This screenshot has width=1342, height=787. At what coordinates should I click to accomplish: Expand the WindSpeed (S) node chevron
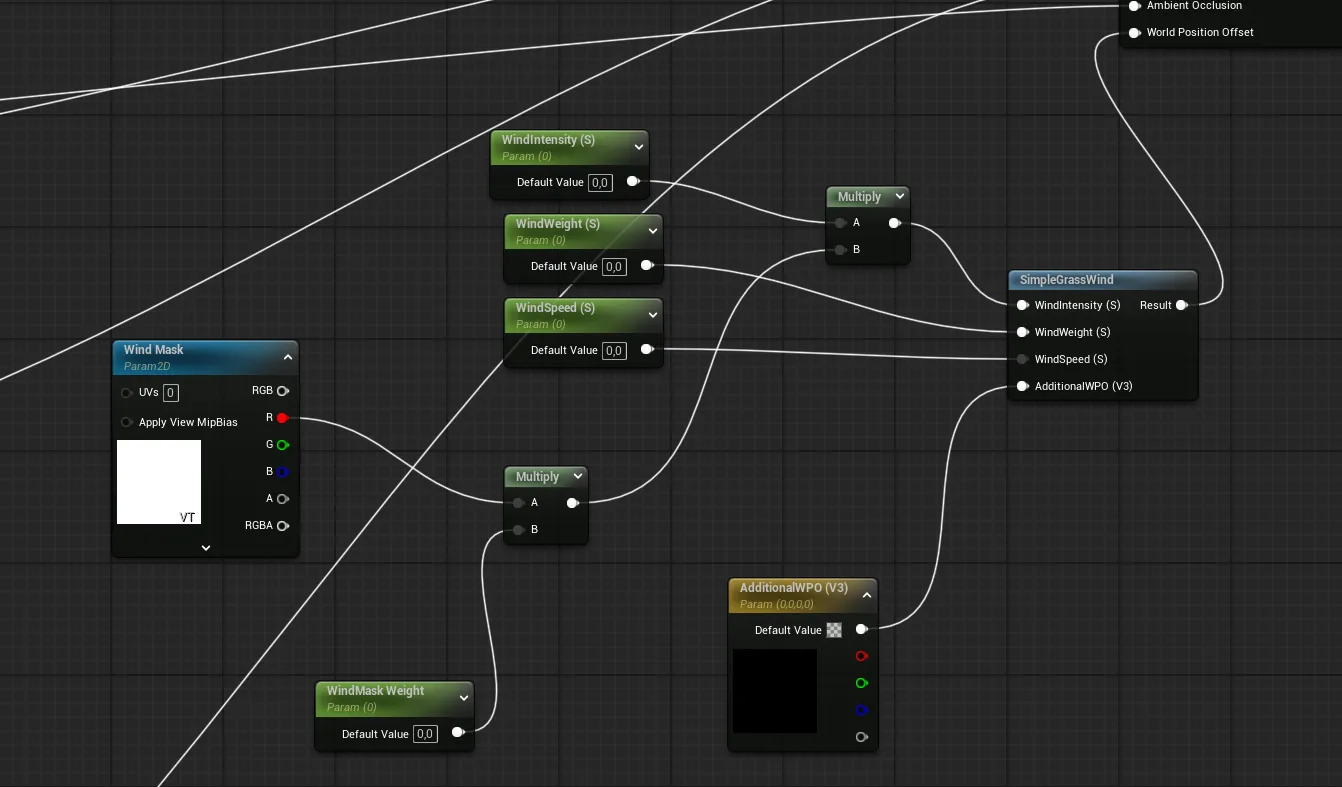click(653, 315)
